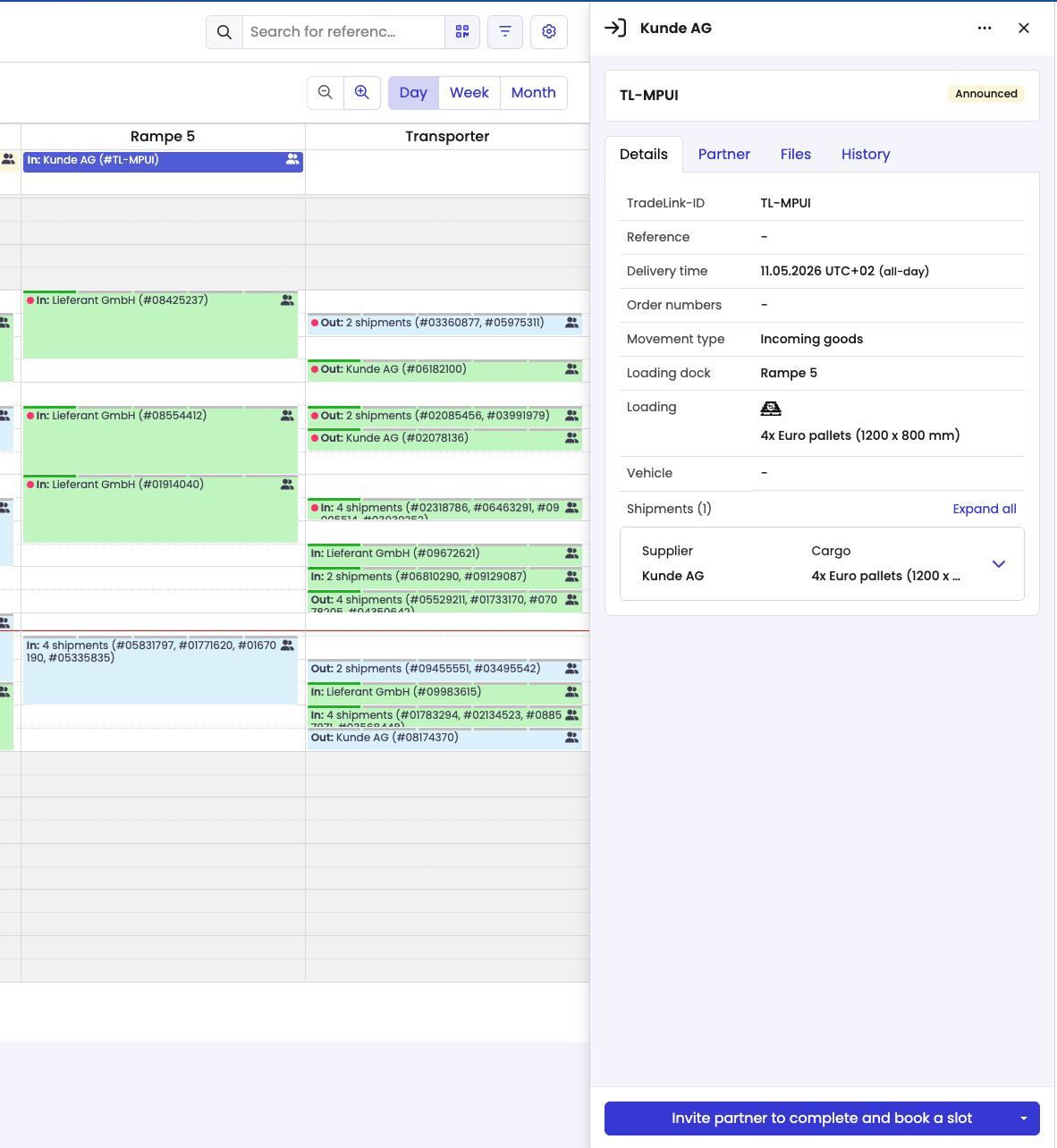Open slot In: Lieferant GmbH (#08554412)
This screenshot has height=1148, width=1057.
point(161,441)
